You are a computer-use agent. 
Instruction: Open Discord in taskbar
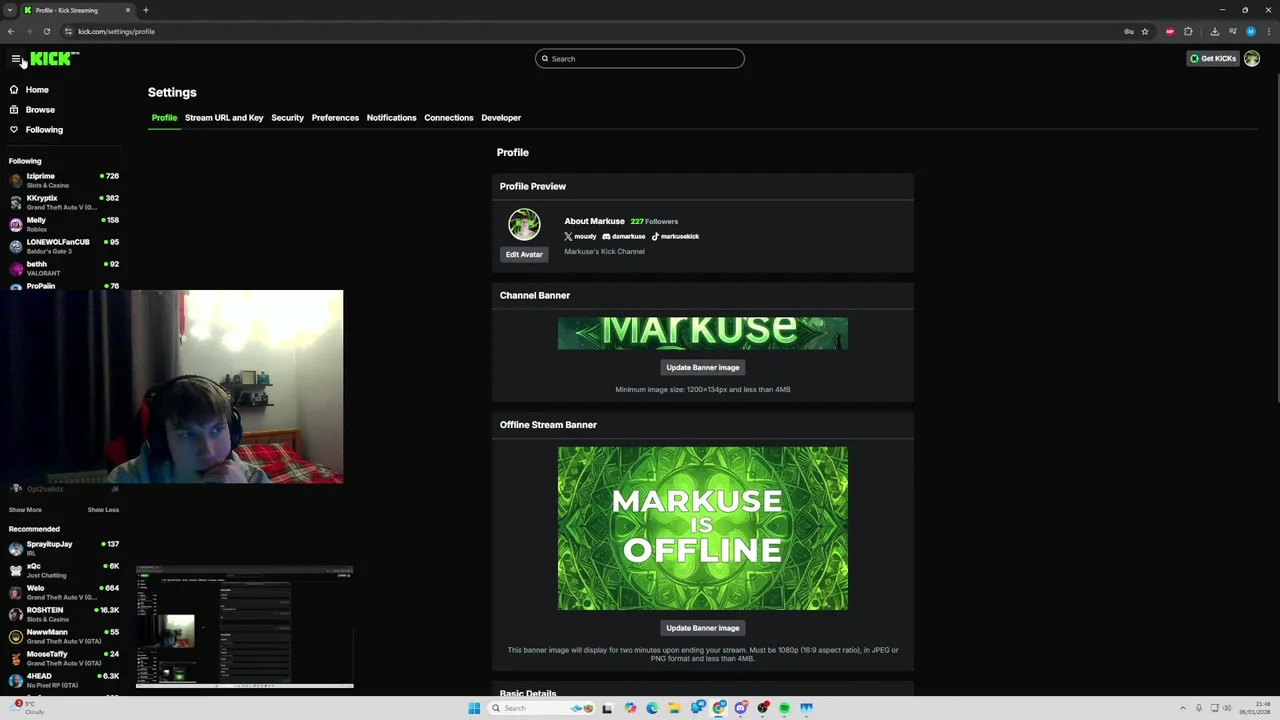tap(740, 708)
